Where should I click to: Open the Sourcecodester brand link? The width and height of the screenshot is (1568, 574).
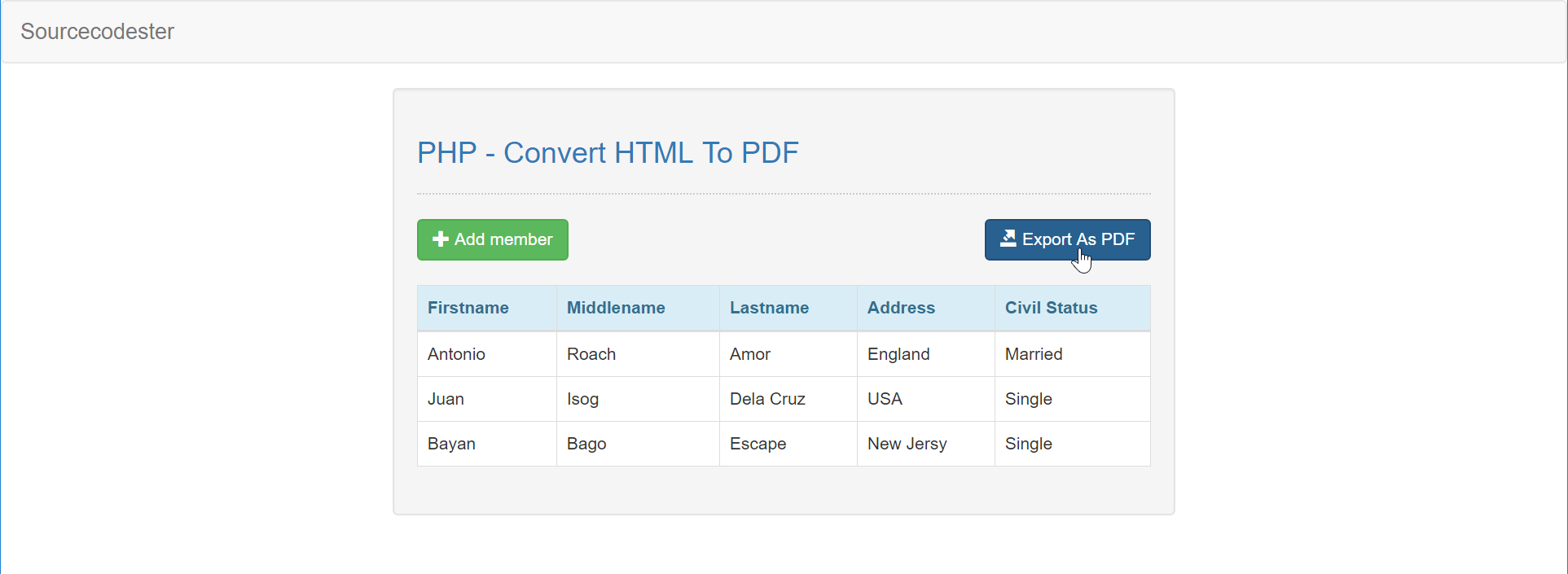click(x=97, y=32)
